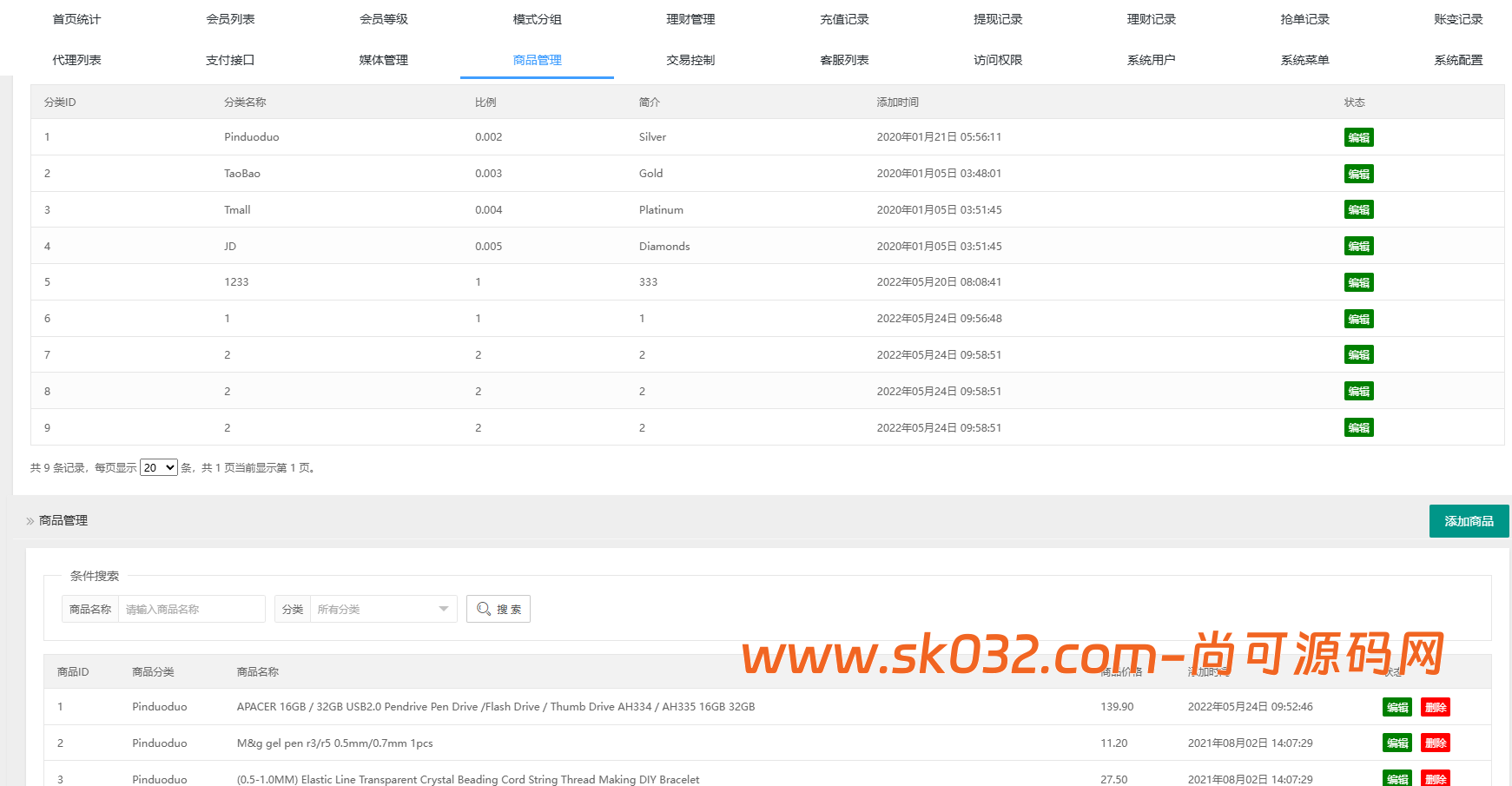Edit the Elastic Line DIY Bracelet product
Screen dimensions: 1512x786
tap(1396, 778)
